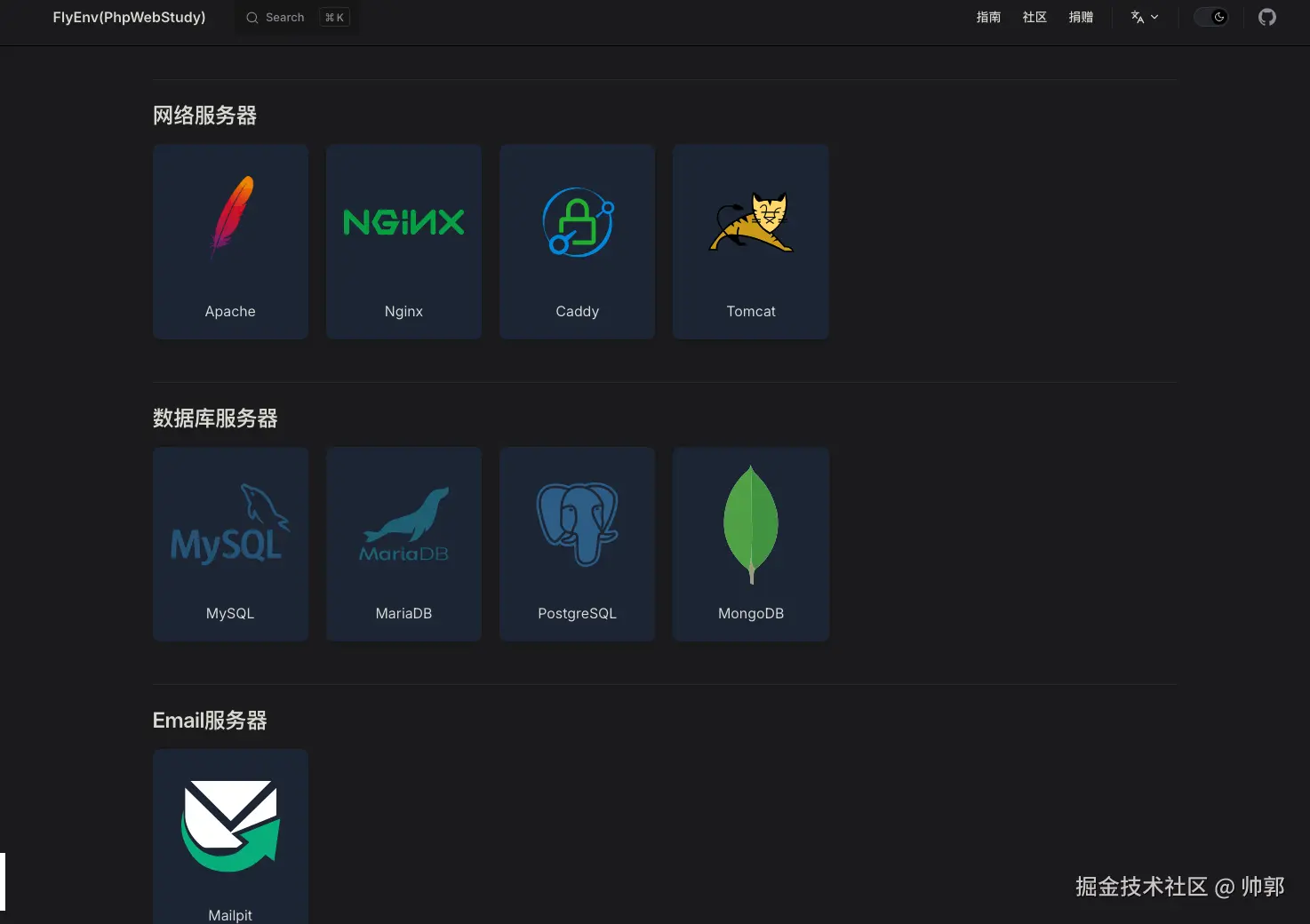Toggle the dark mode appearance switch

(x=1210, y=17)
